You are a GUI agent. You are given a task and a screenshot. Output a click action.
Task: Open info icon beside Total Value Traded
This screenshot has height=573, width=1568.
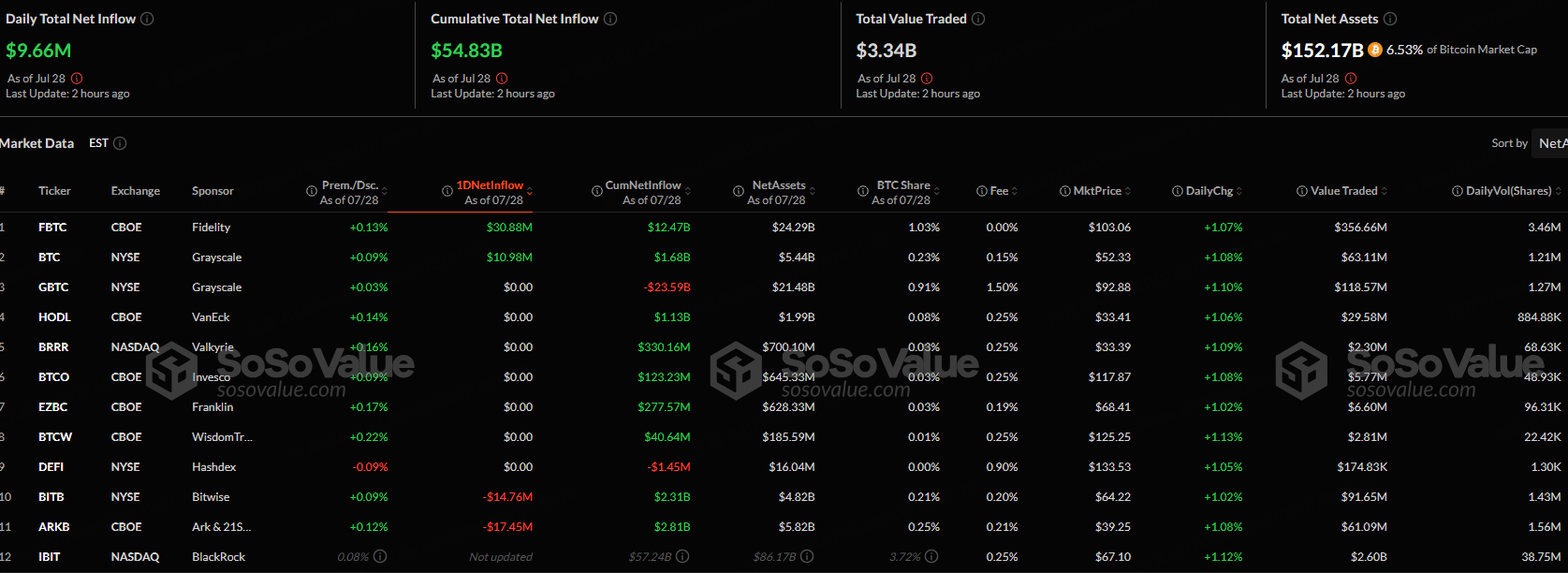point(978,19)
